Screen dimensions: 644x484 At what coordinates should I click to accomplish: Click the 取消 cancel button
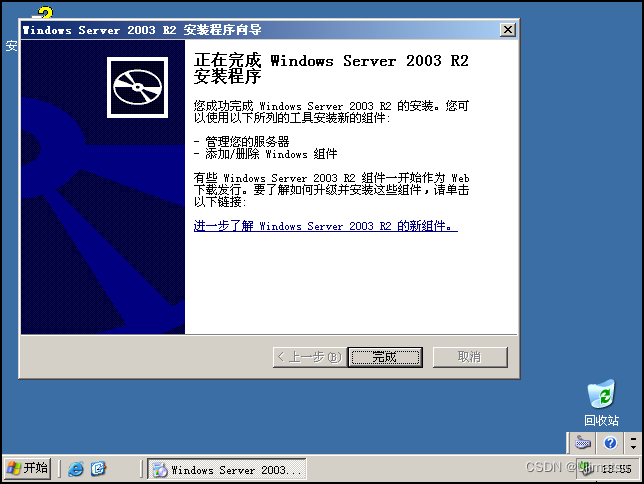[x=470, y=357]
